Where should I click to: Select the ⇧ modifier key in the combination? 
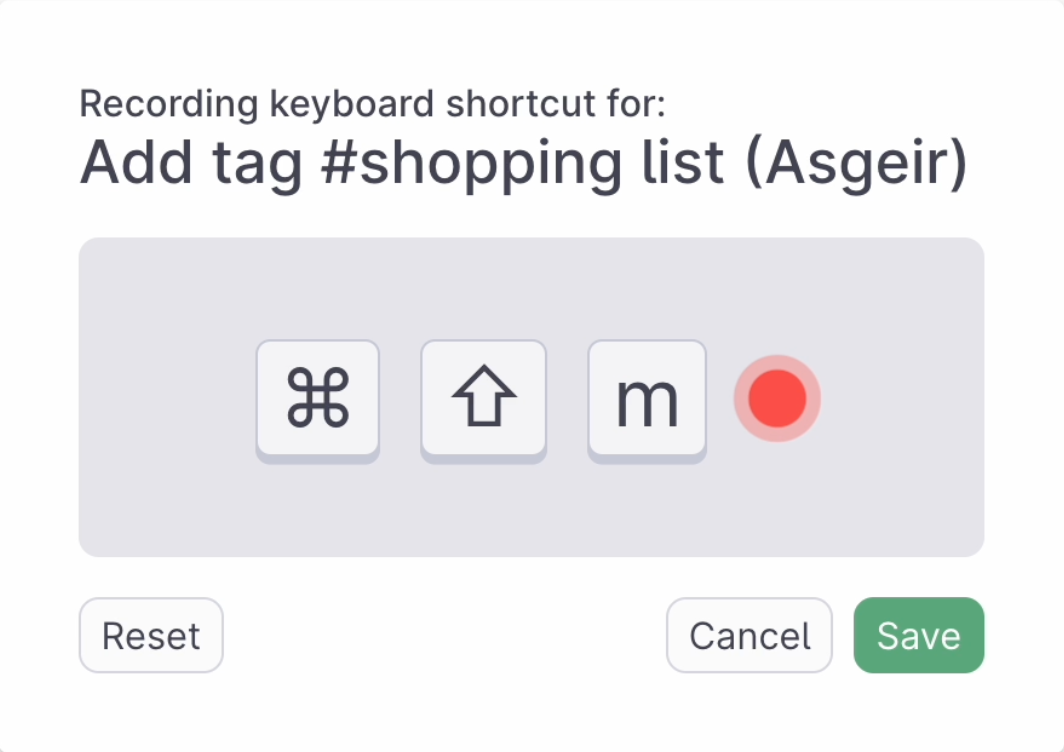(484, 400)
